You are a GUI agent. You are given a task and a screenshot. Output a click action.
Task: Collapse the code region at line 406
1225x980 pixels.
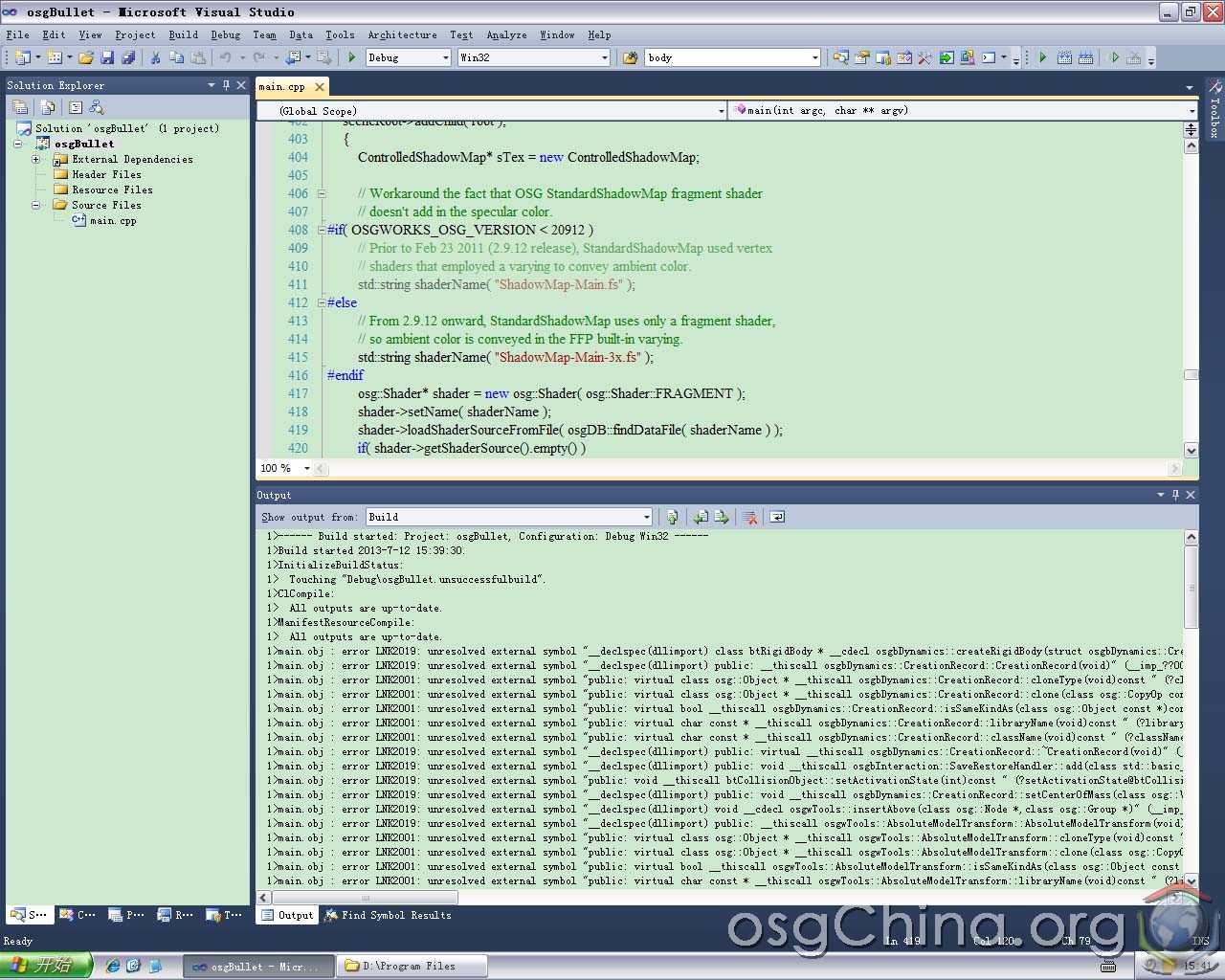322,193
